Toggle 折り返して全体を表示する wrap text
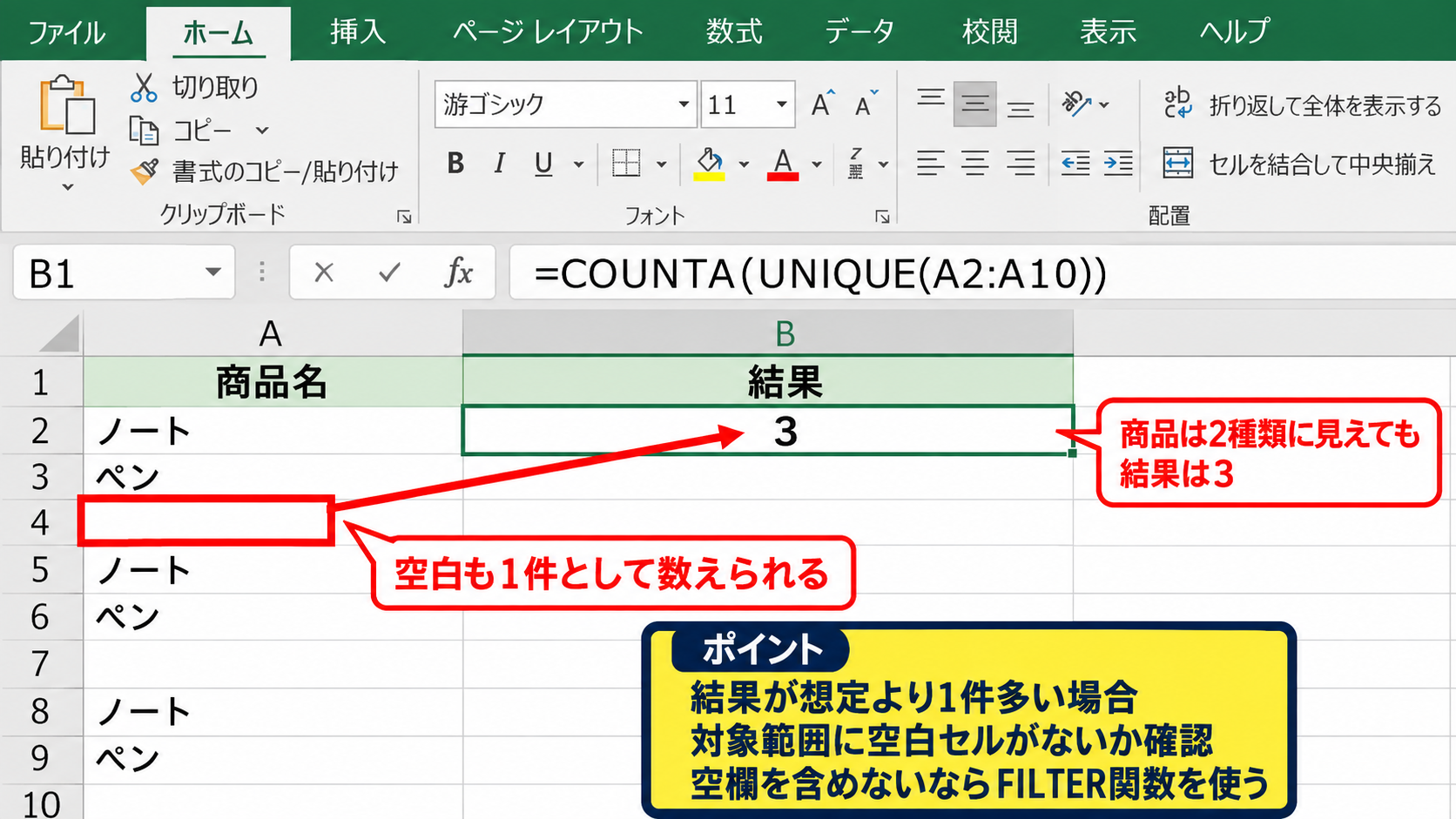 click(x=1303, y=104)
